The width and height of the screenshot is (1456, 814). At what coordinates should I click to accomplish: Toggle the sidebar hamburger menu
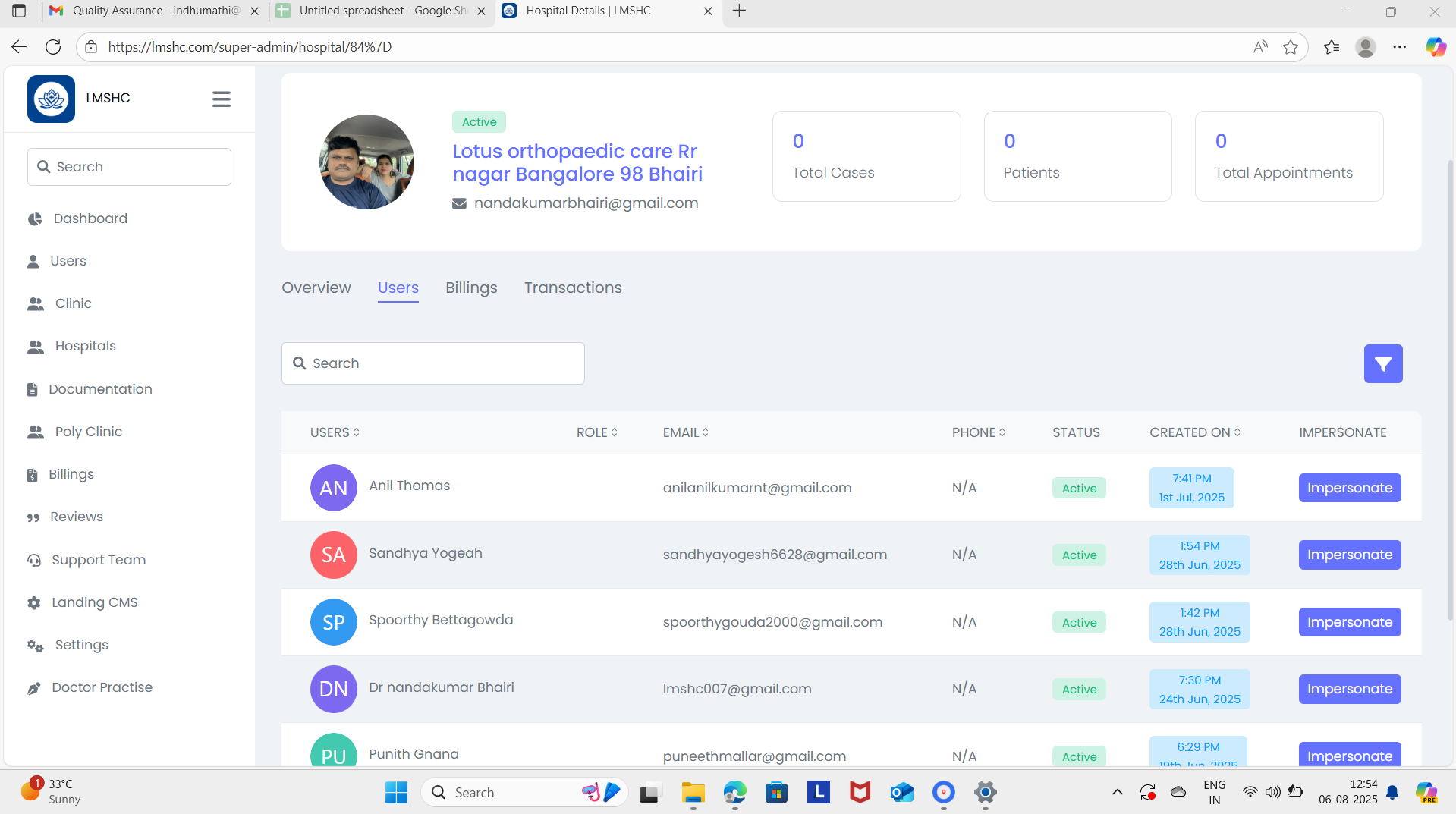click(221, 99)
